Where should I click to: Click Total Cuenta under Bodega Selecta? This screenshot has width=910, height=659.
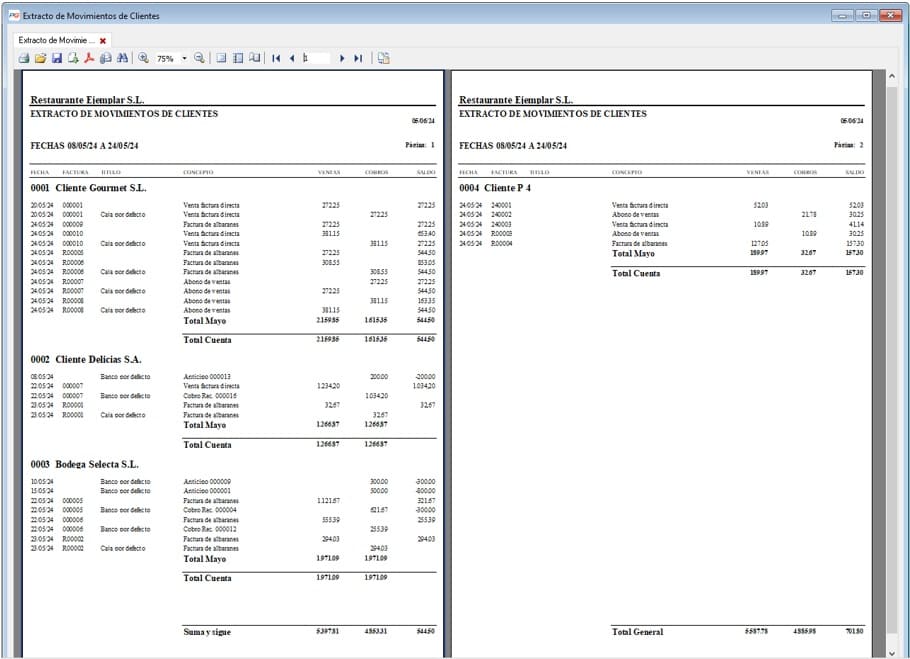pos(207,578)
